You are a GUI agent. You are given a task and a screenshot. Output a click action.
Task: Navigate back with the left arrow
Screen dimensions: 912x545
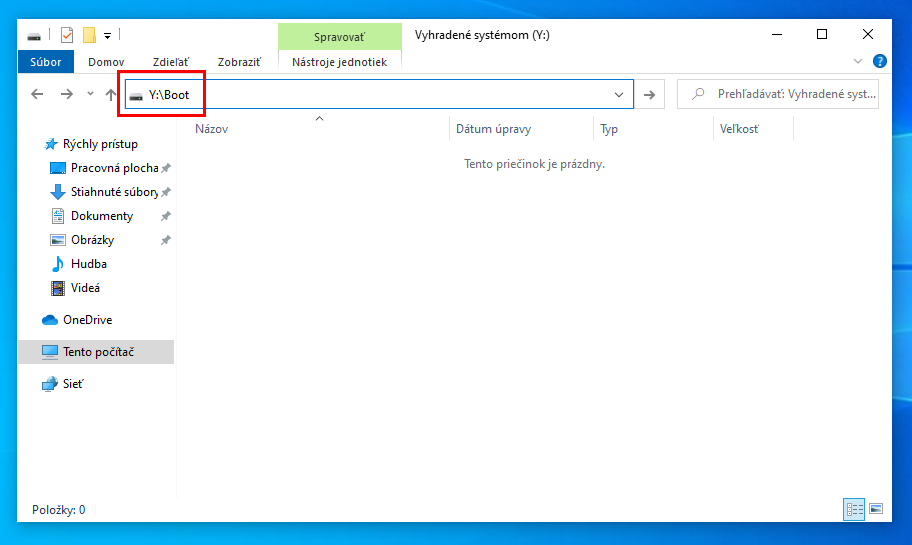(x=37, y=94)
